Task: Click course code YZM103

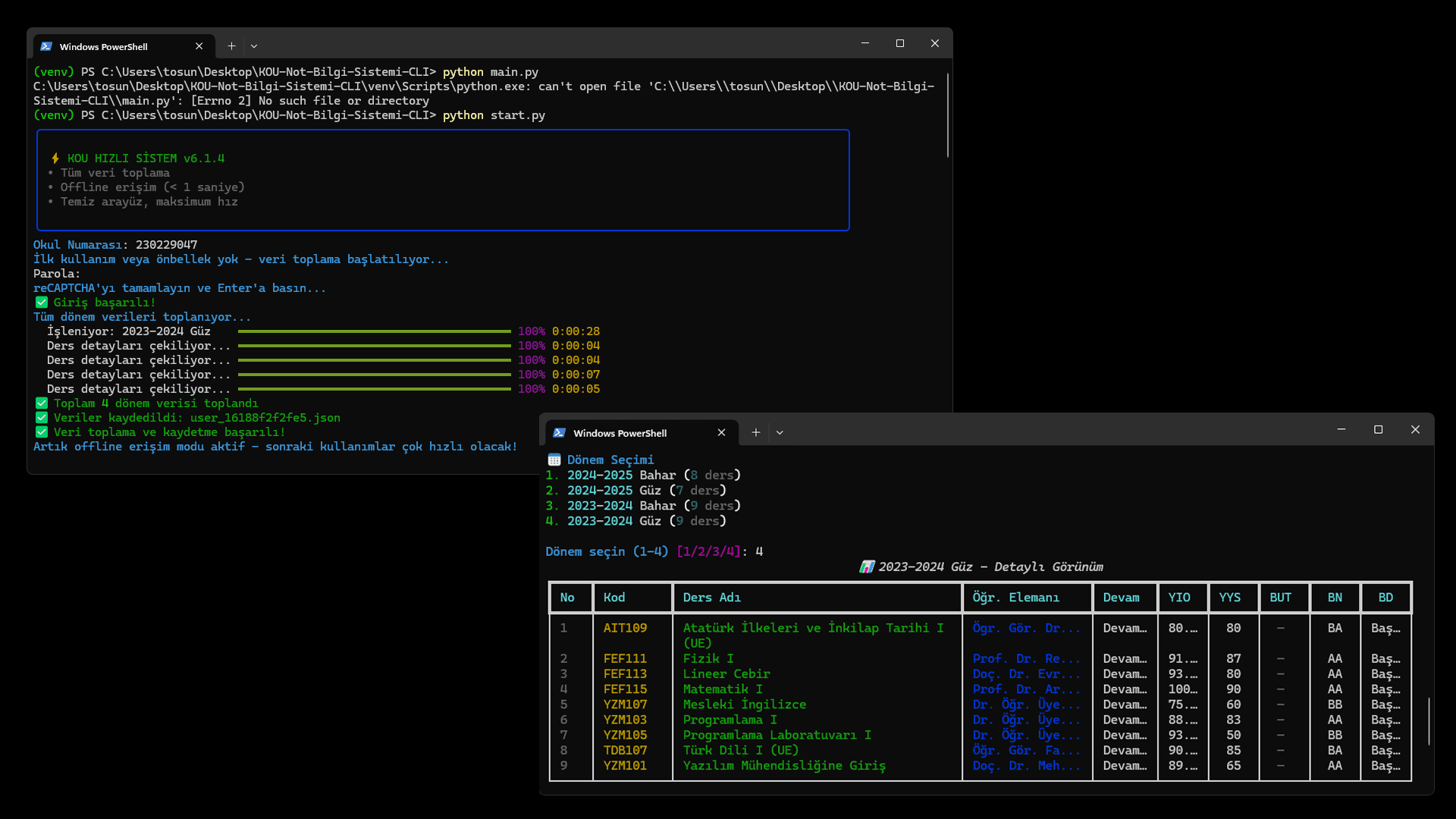Action: tap(625, 720)
